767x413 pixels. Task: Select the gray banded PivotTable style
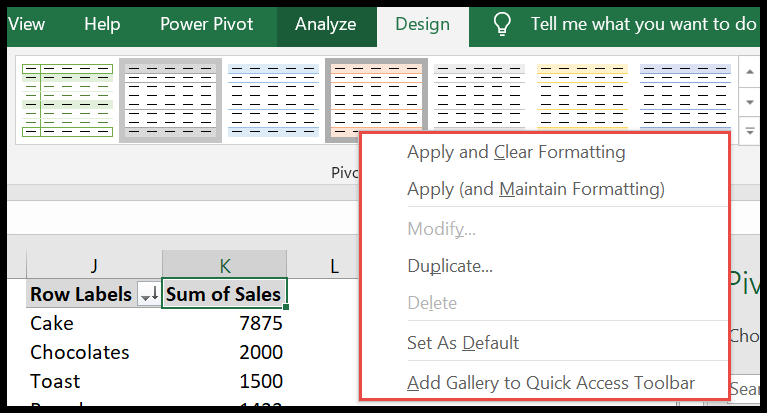(169, 100)
